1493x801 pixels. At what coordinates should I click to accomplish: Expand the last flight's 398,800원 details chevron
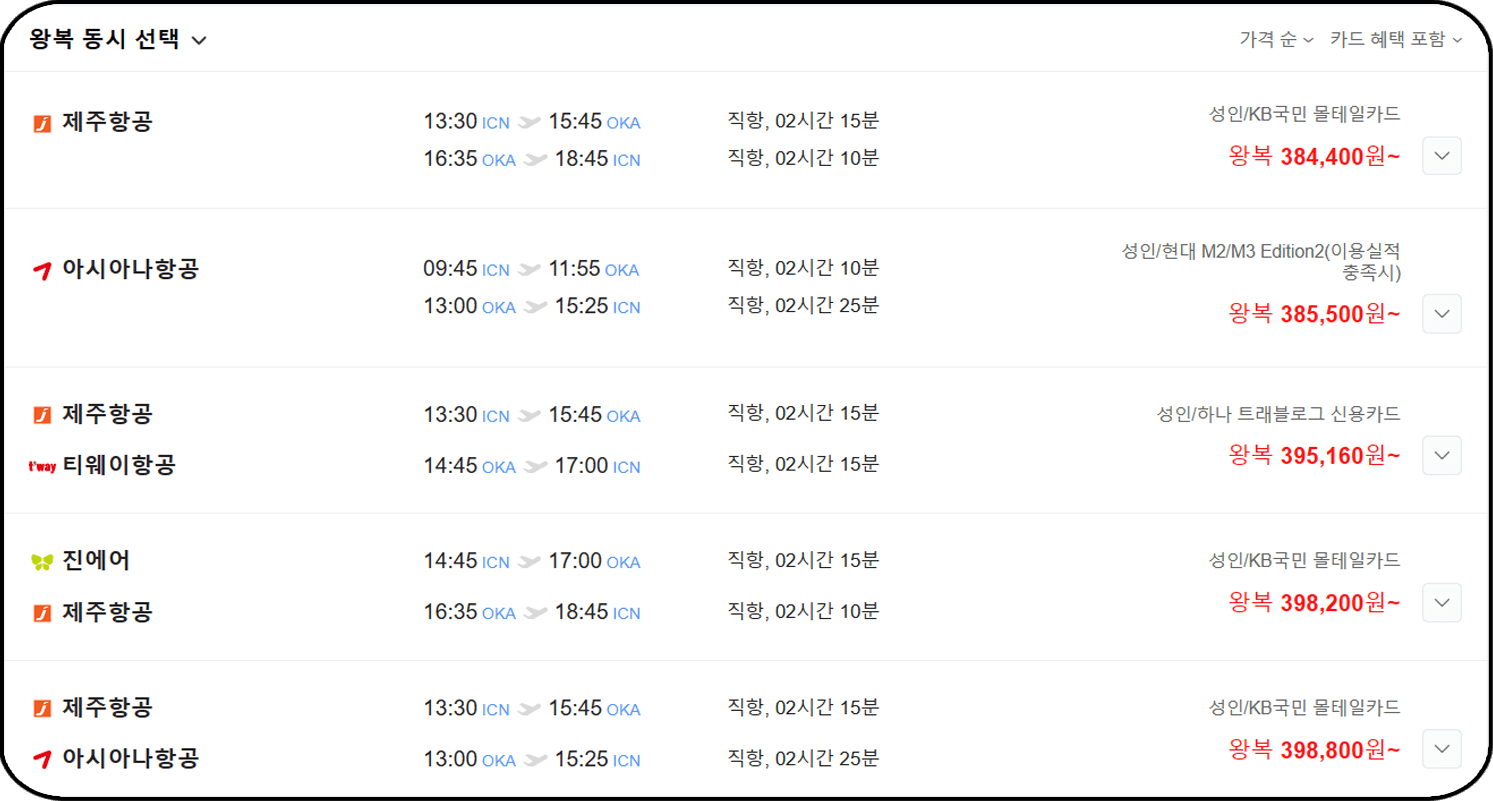[x=1441, y=747]
